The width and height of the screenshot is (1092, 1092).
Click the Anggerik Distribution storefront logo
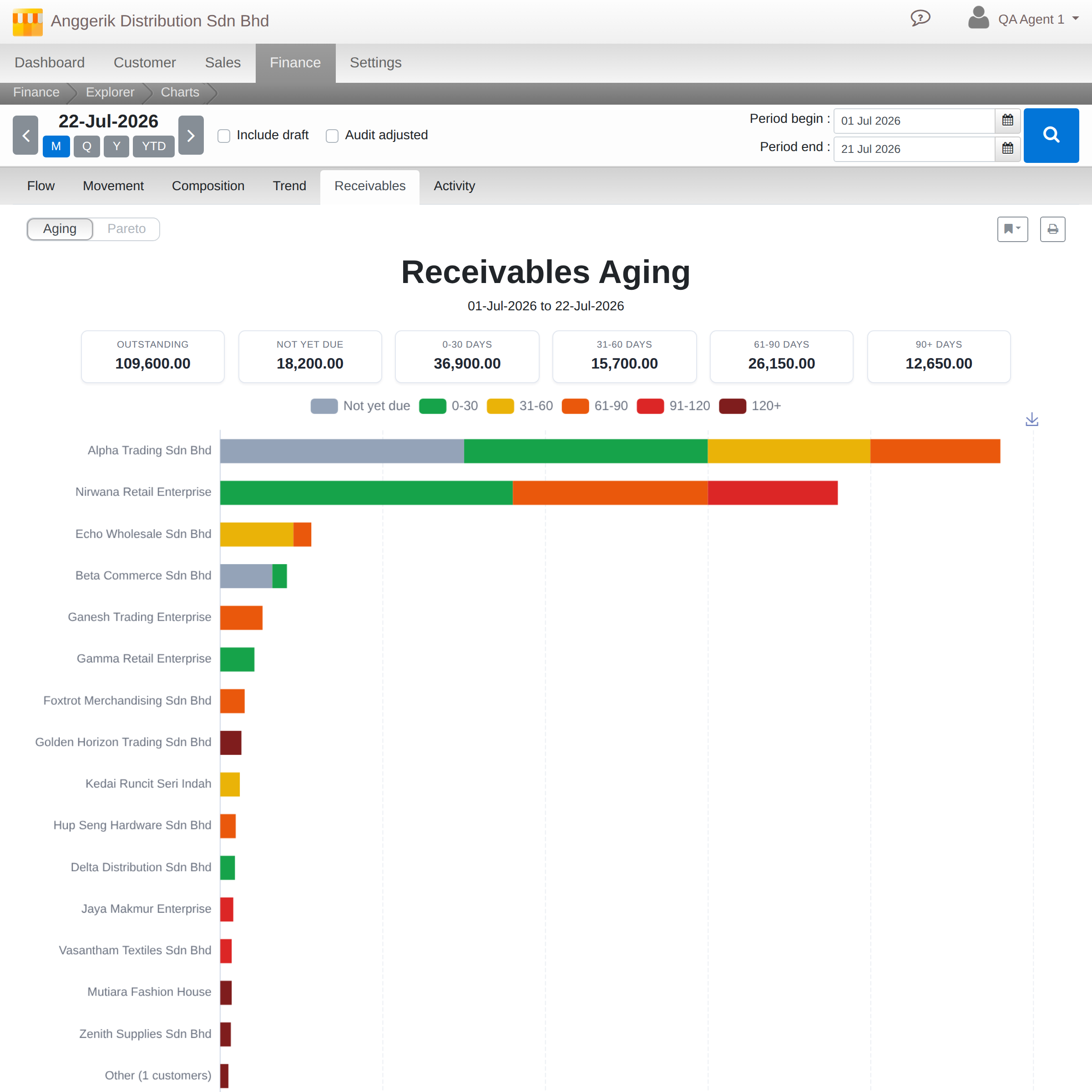27,21
